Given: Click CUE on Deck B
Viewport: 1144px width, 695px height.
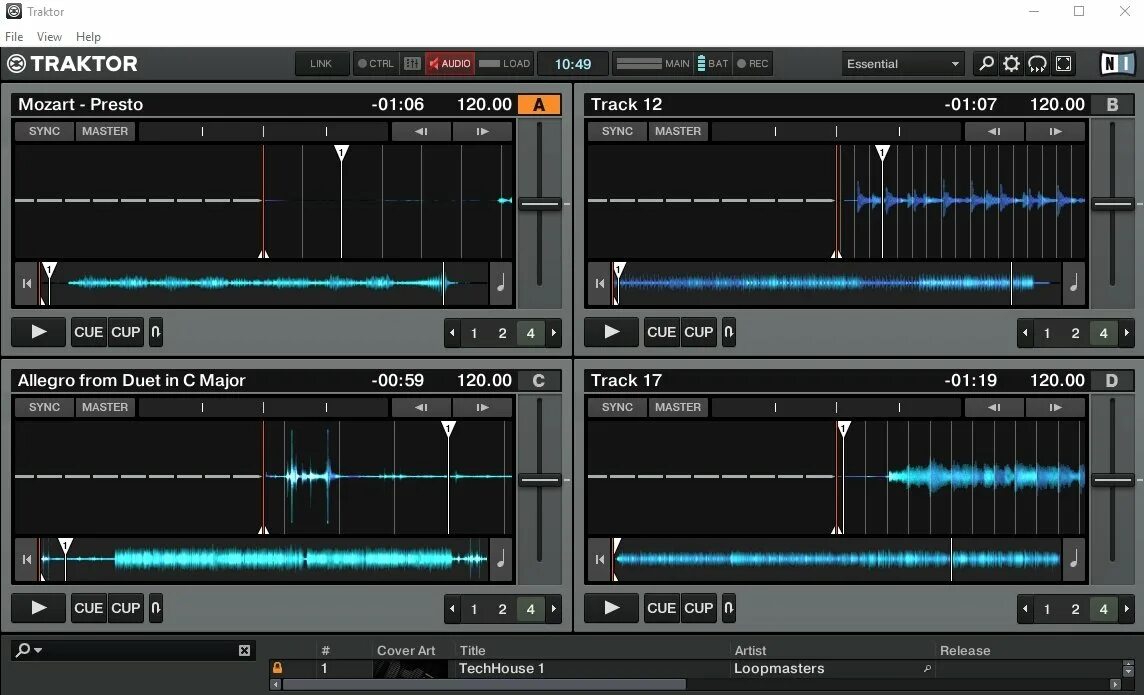Looking at the screenshot, I should 662,332.
